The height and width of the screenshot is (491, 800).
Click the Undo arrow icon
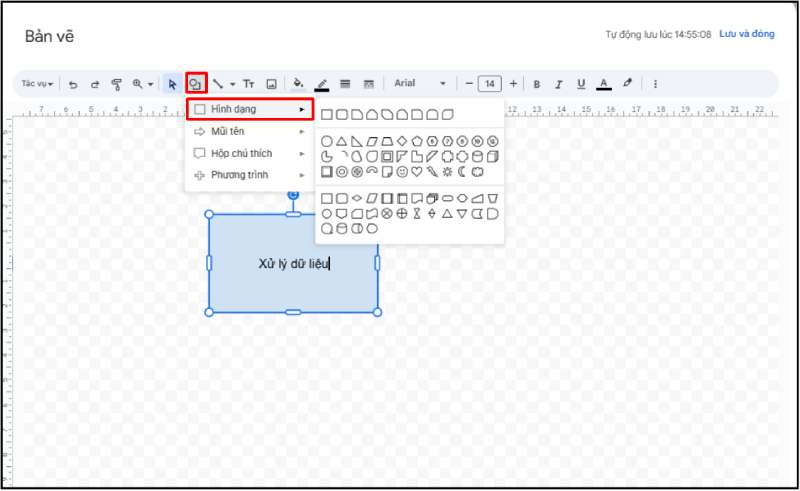click(73, 84)
